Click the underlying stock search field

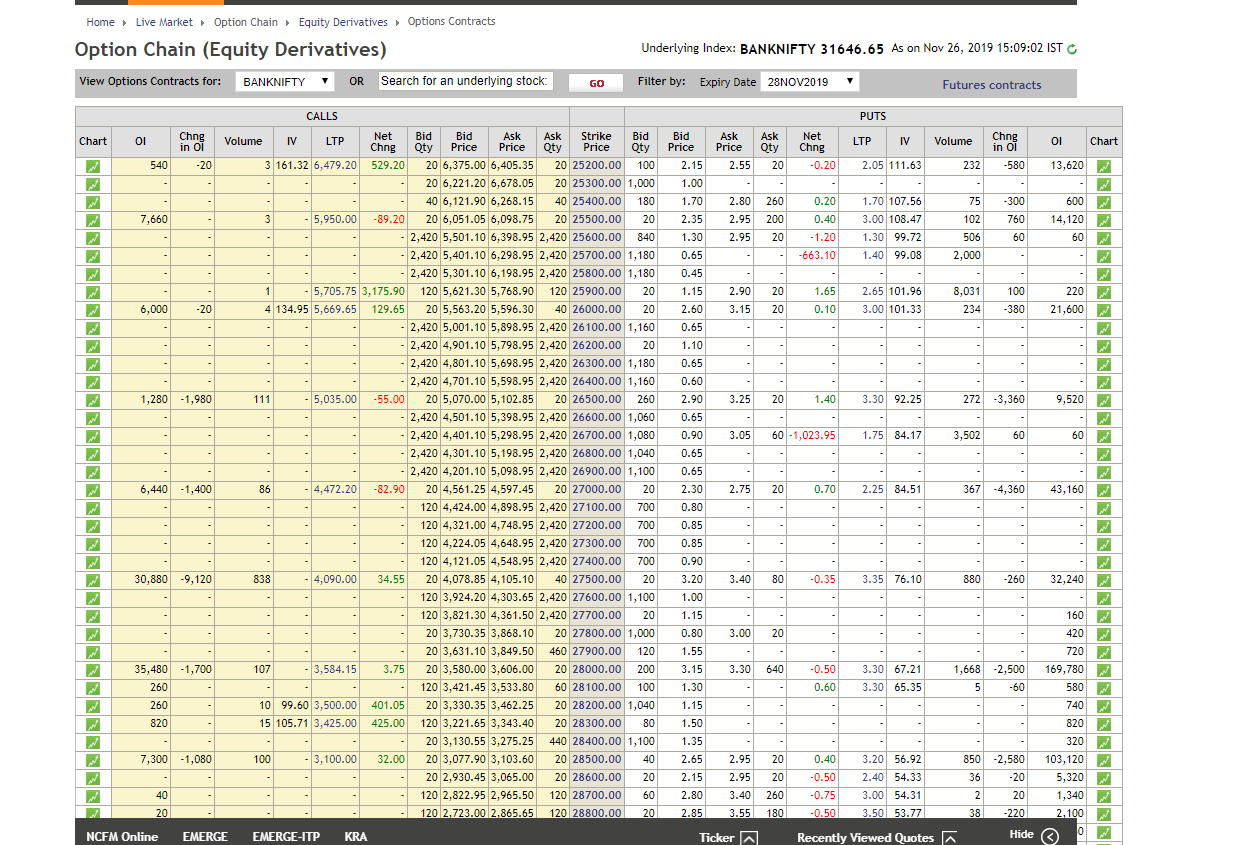pyautogui.click(x=465, y=81)
